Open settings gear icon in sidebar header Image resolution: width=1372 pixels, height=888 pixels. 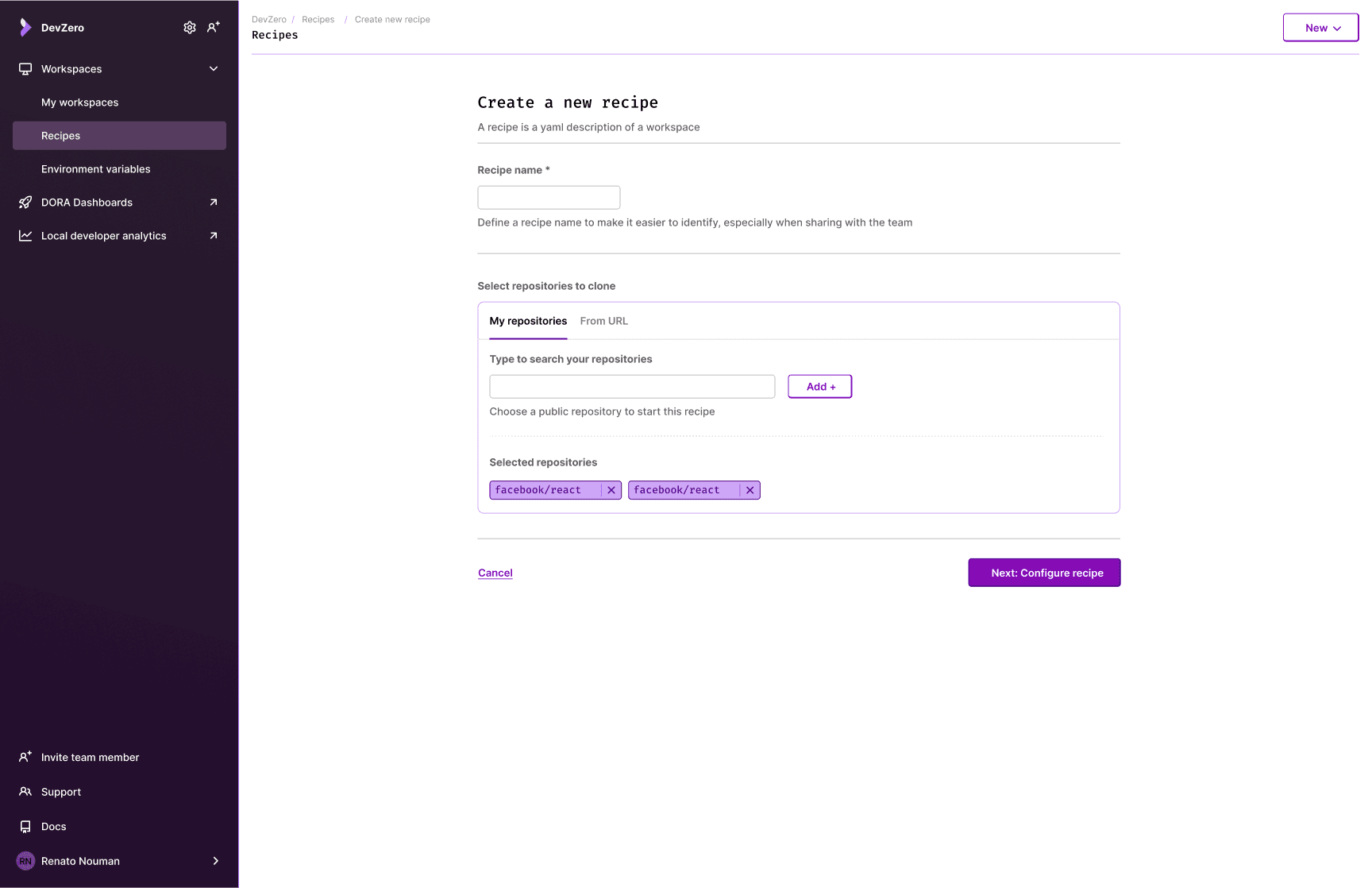coord(190,28)
